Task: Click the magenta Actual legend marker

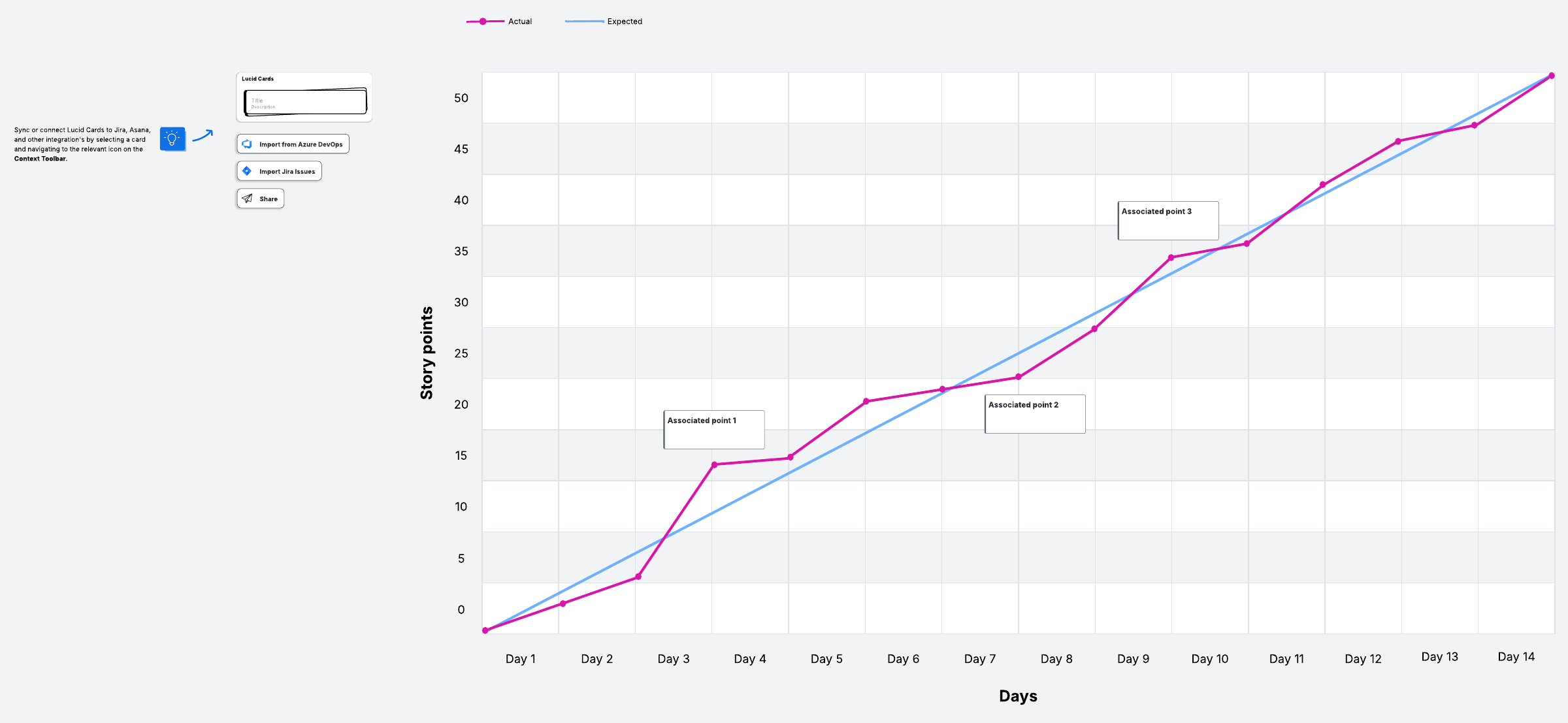Action: coord(483,22)
